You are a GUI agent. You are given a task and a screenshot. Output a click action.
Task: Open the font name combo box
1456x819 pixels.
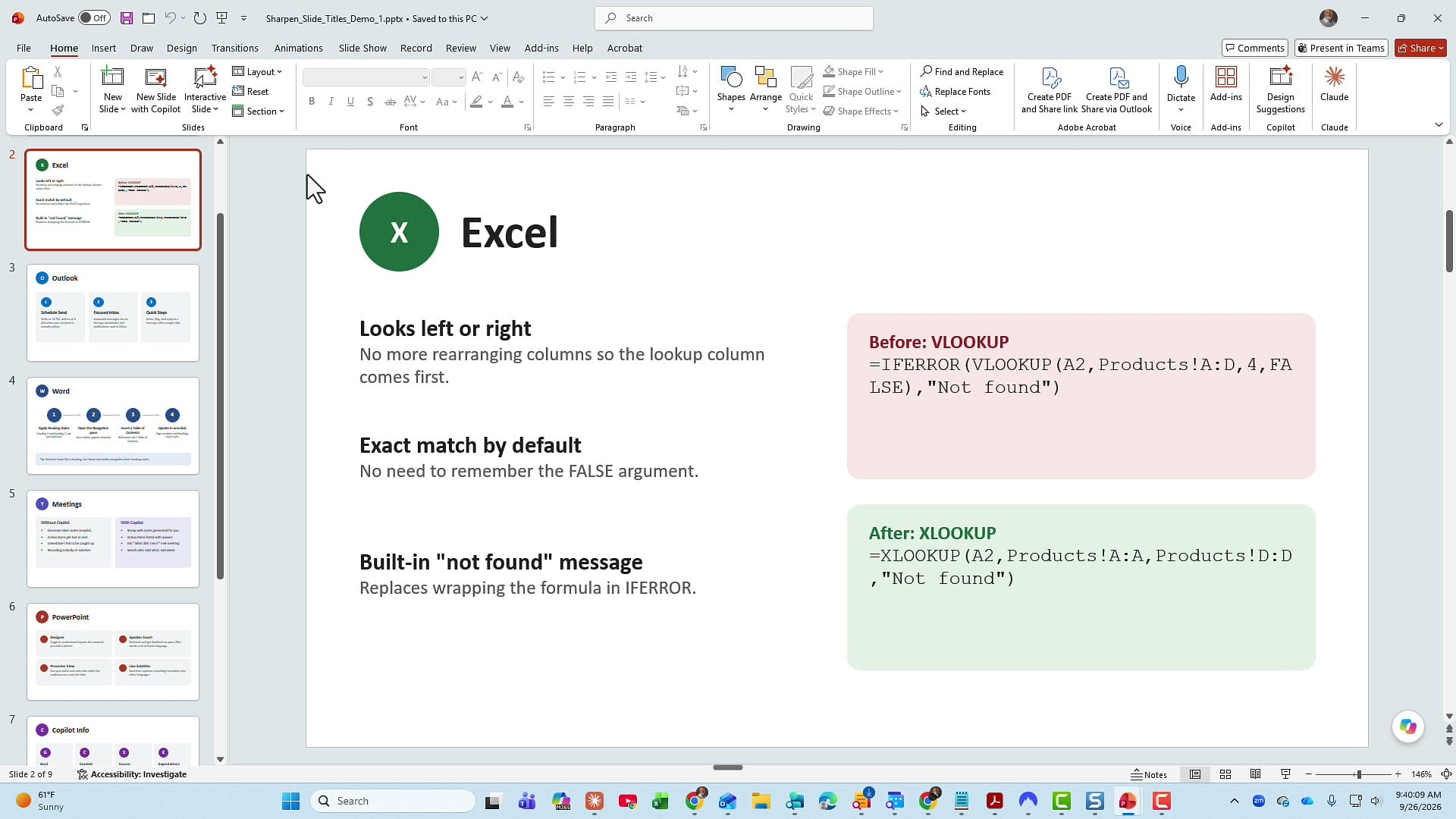(366, 77)
